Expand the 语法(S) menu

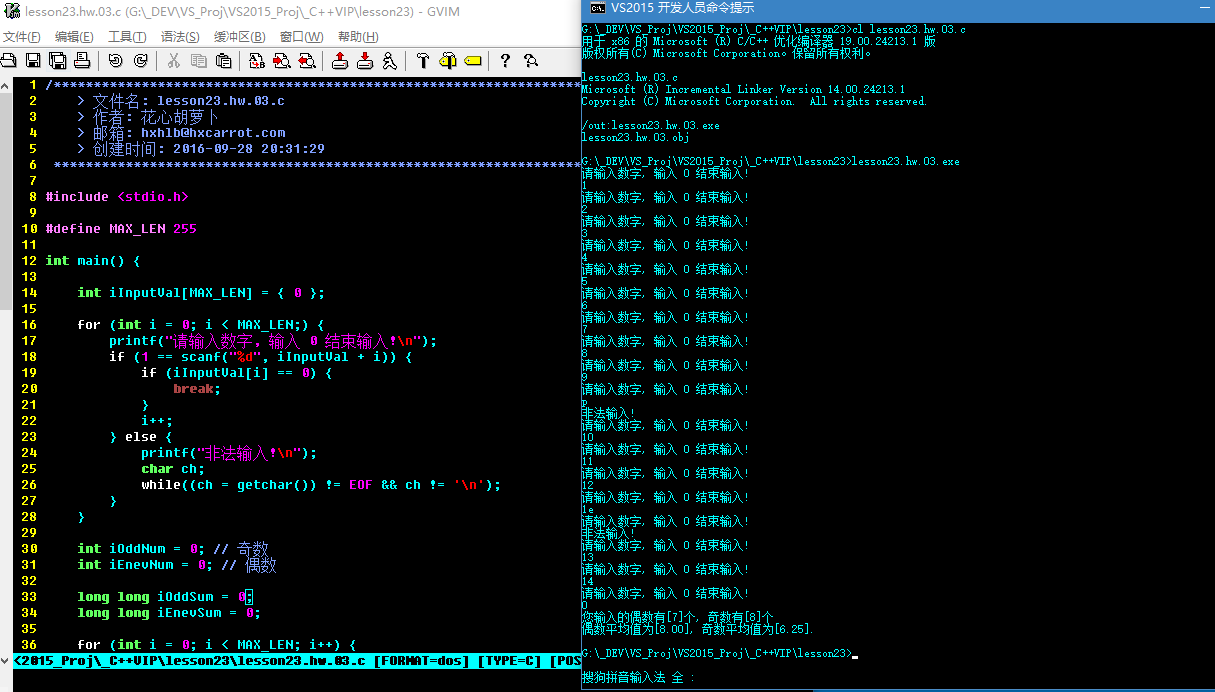(180, 37)
